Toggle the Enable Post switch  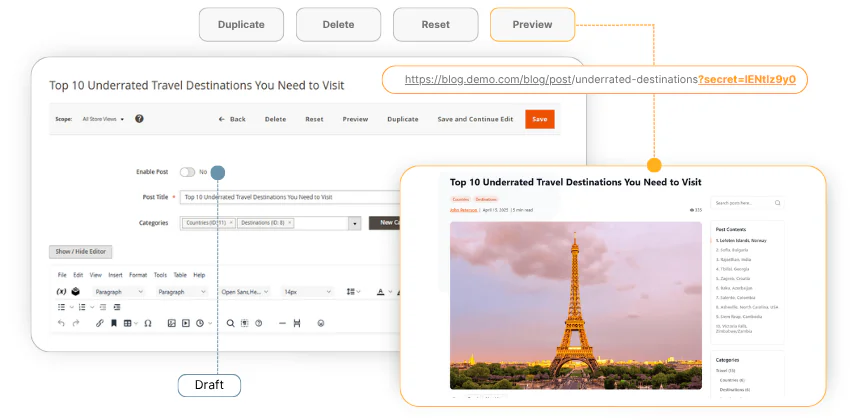point(187,172)
